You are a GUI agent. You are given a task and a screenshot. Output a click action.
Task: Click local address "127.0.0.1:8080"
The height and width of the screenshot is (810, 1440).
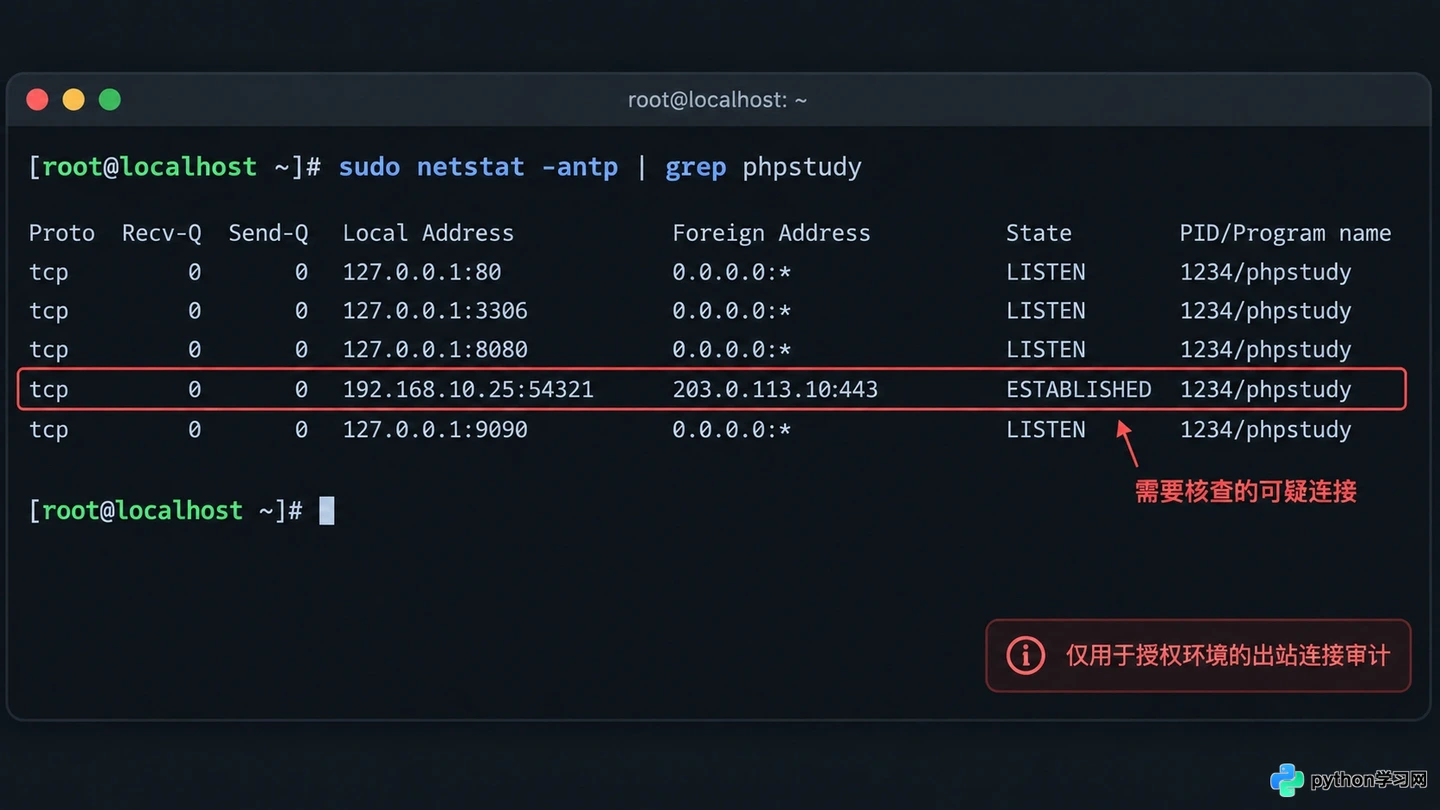435,350
